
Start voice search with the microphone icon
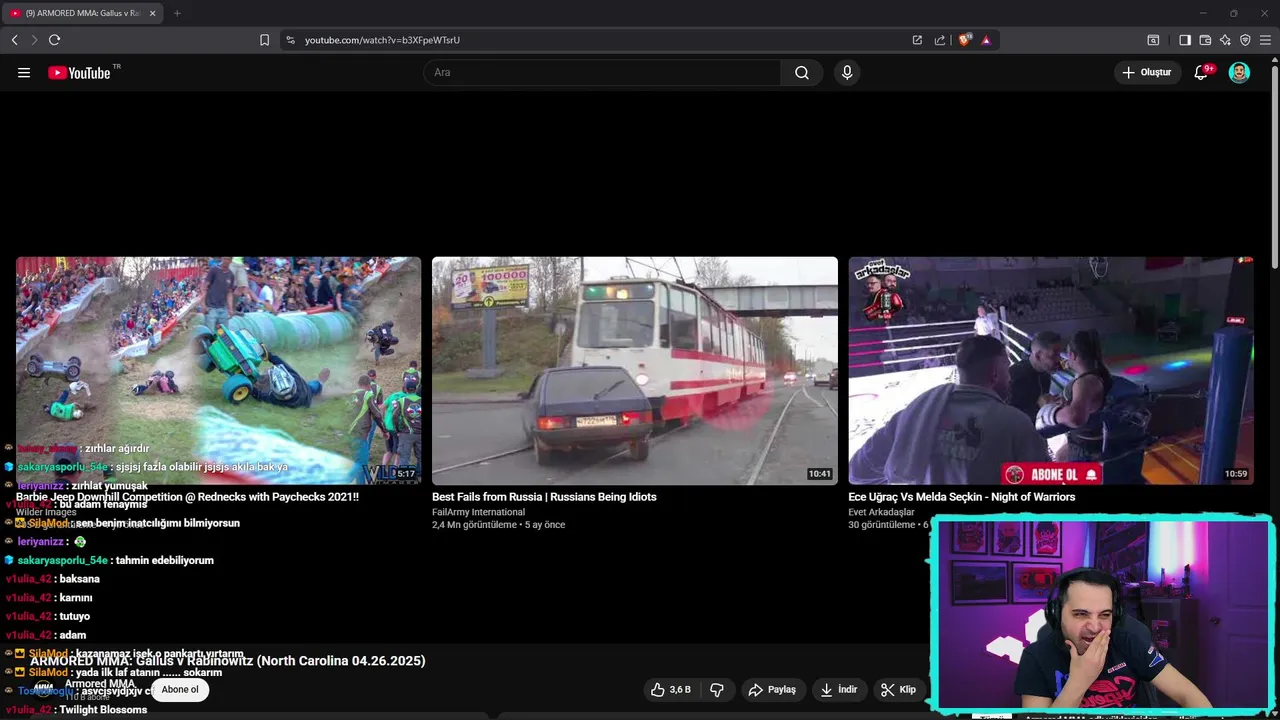click(847, 73)
